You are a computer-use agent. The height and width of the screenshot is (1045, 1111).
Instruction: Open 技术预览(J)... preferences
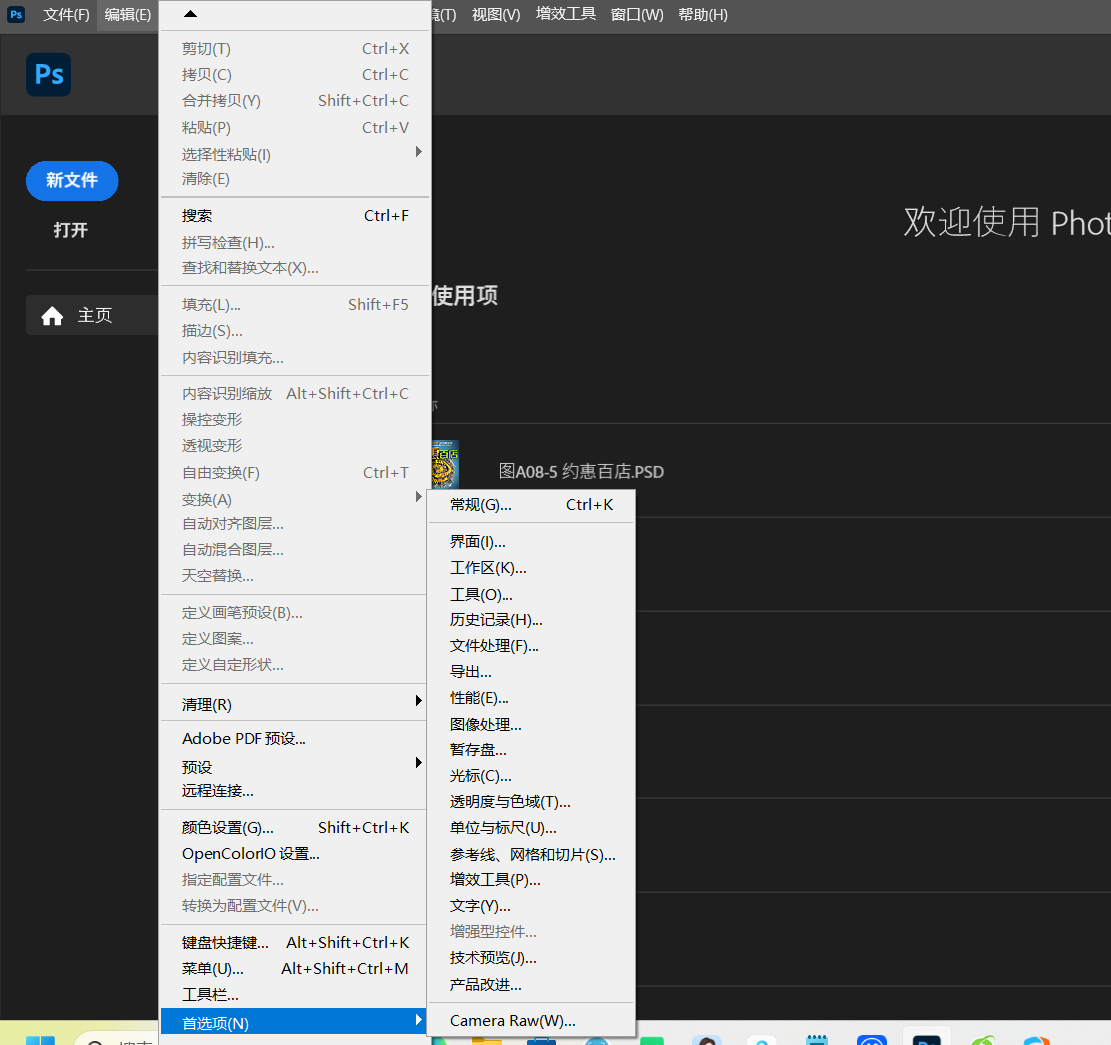[531, 958]
